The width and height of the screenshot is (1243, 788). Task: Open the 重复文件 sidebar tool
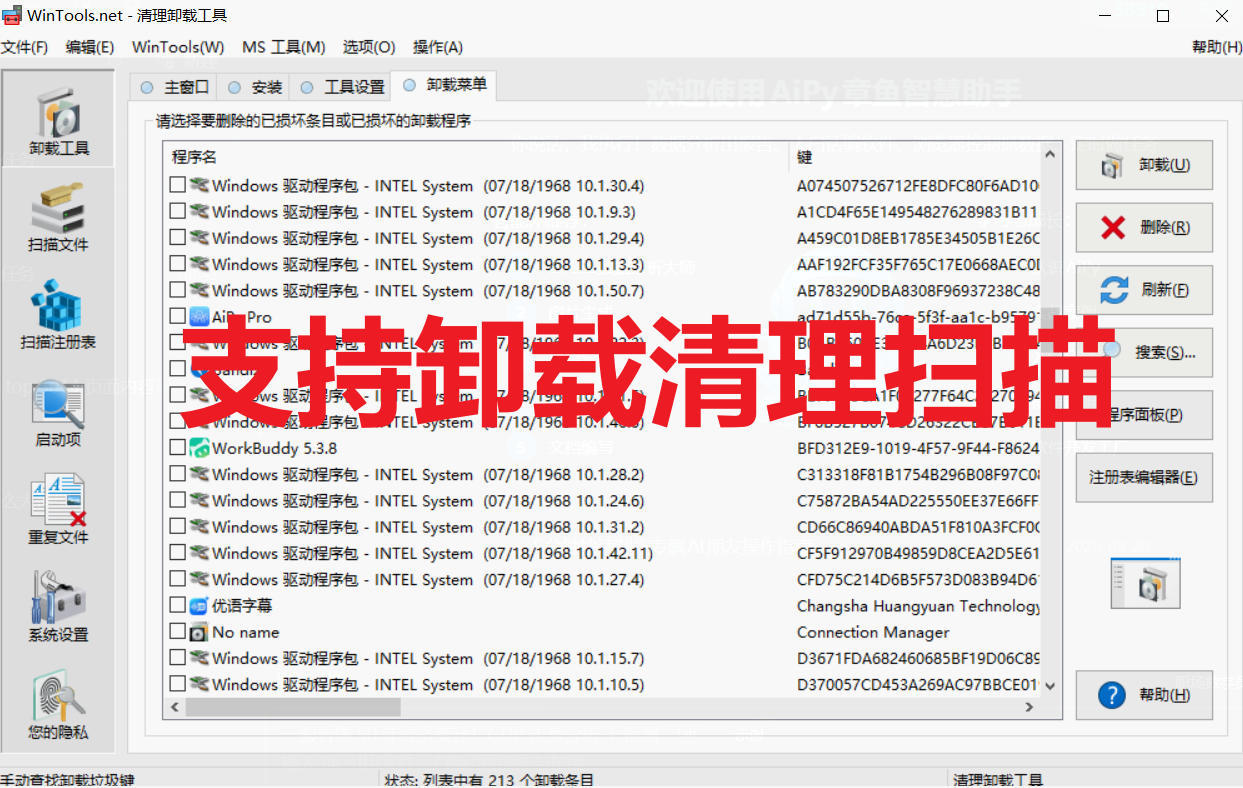coord(59,511)
